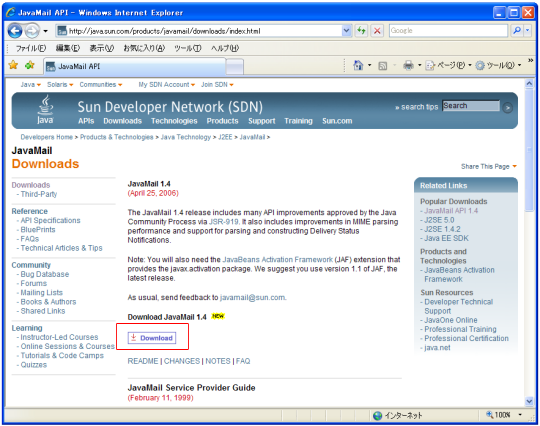
Task: Click the magnifier search icon
Action: tap(517, 31)
